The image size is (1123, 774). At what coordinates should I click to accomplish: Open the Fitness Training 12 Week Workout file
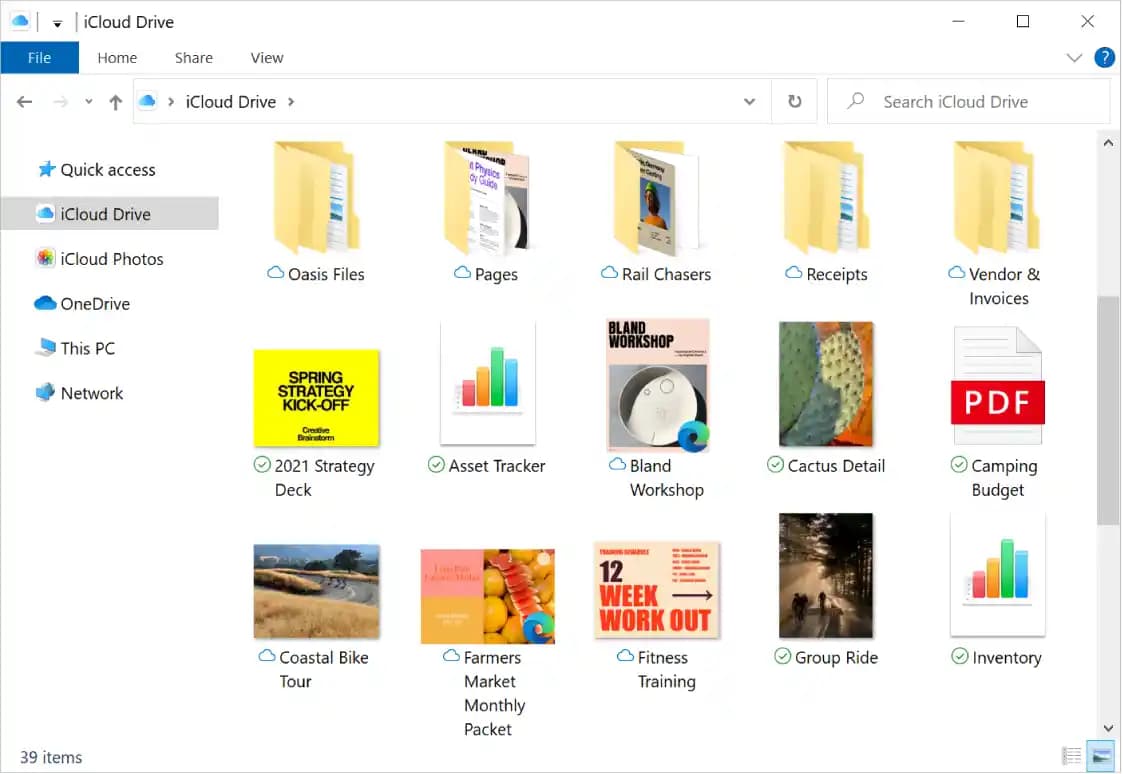656,590
